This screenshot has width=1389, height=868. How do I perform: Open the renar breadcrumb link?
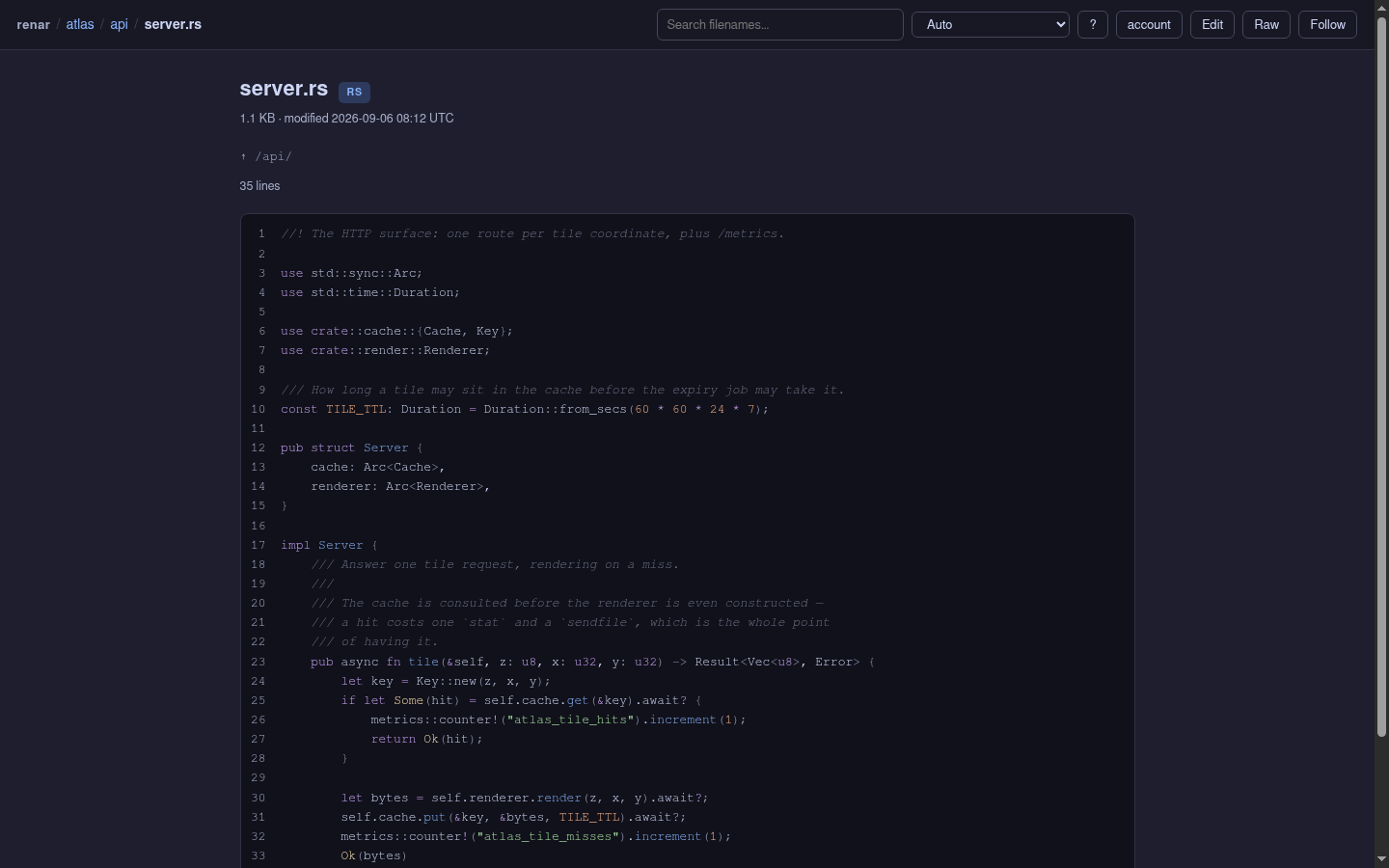33,24
